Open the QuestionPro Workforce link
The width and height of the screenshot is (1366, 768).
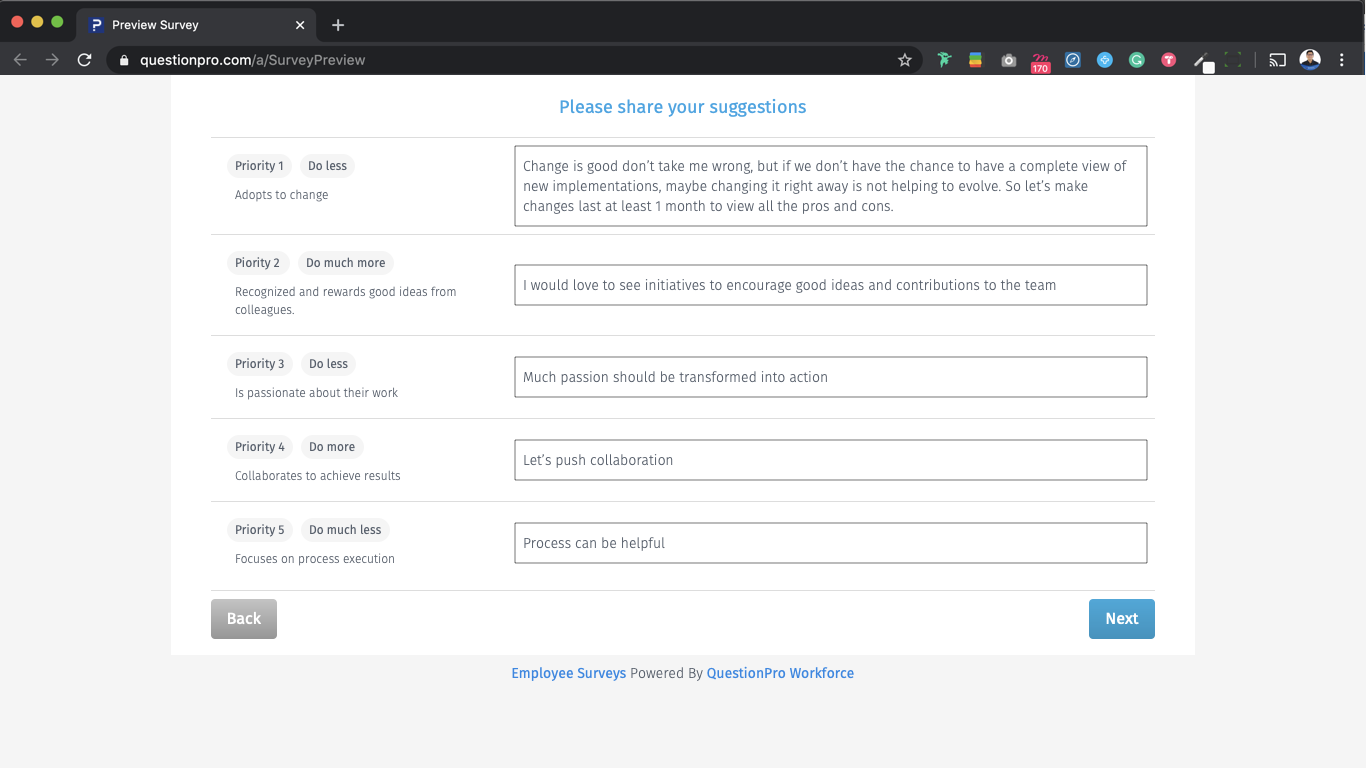[780, 672]
